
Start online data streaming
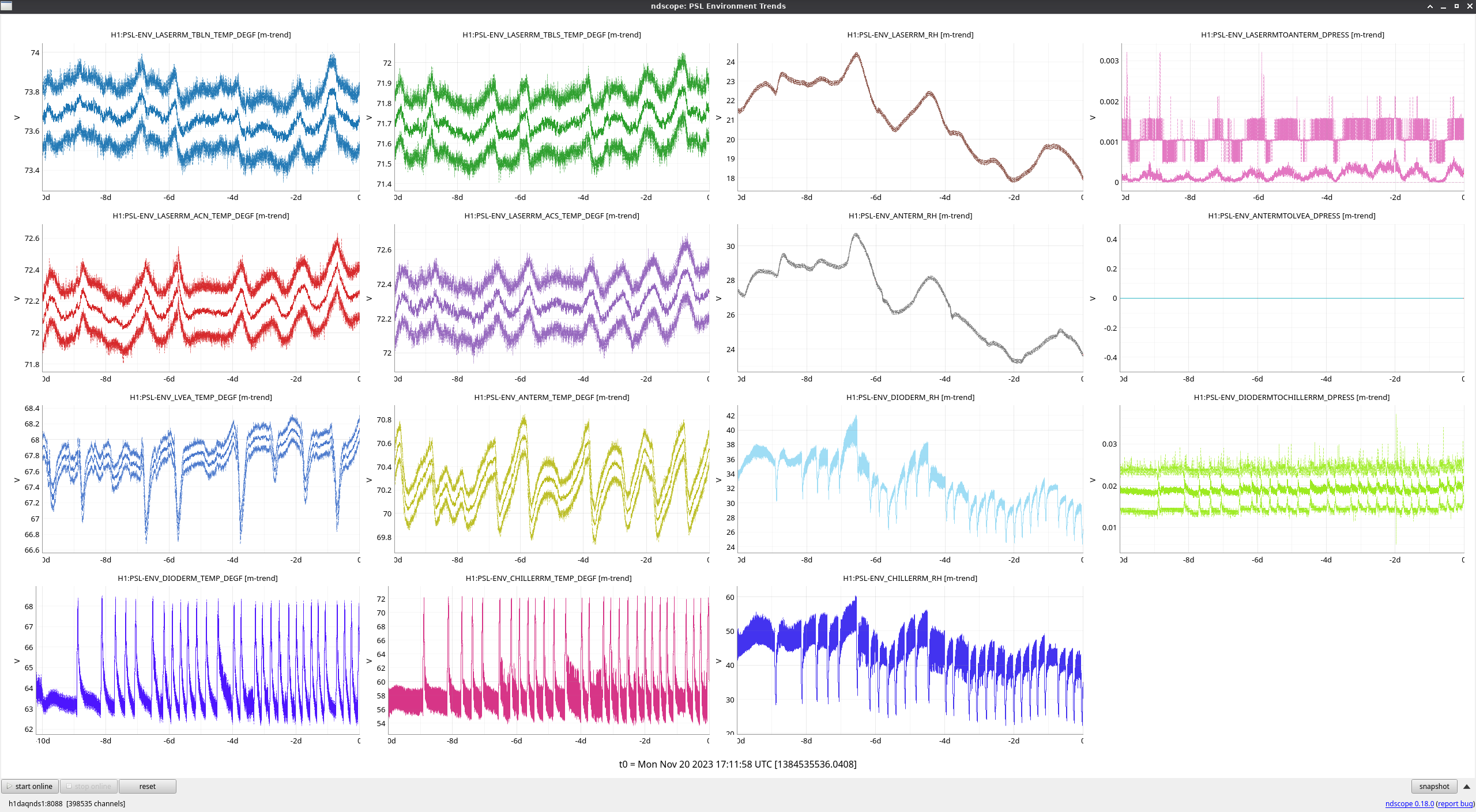tap(30, 786)
